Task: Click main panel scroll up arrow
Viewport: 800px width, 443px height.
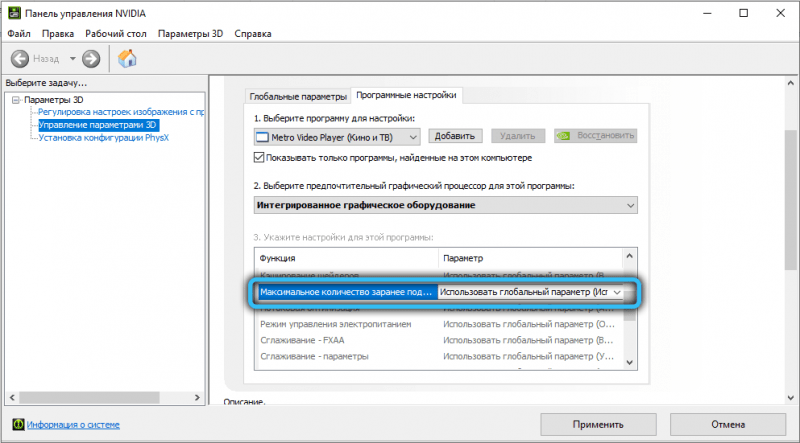Action: (x=791, y=83)
